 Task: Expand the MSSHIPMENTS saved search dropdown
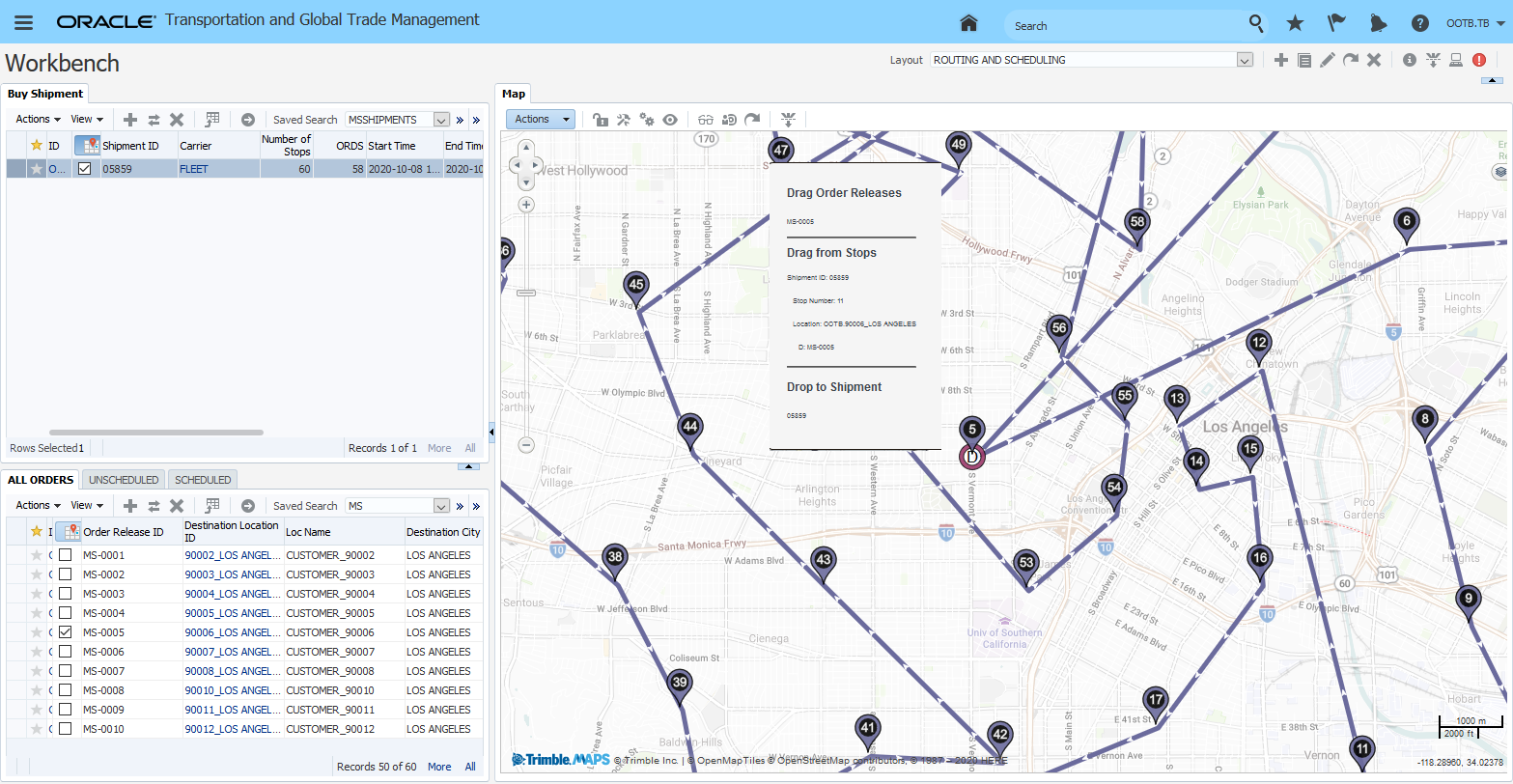(441, 120)
